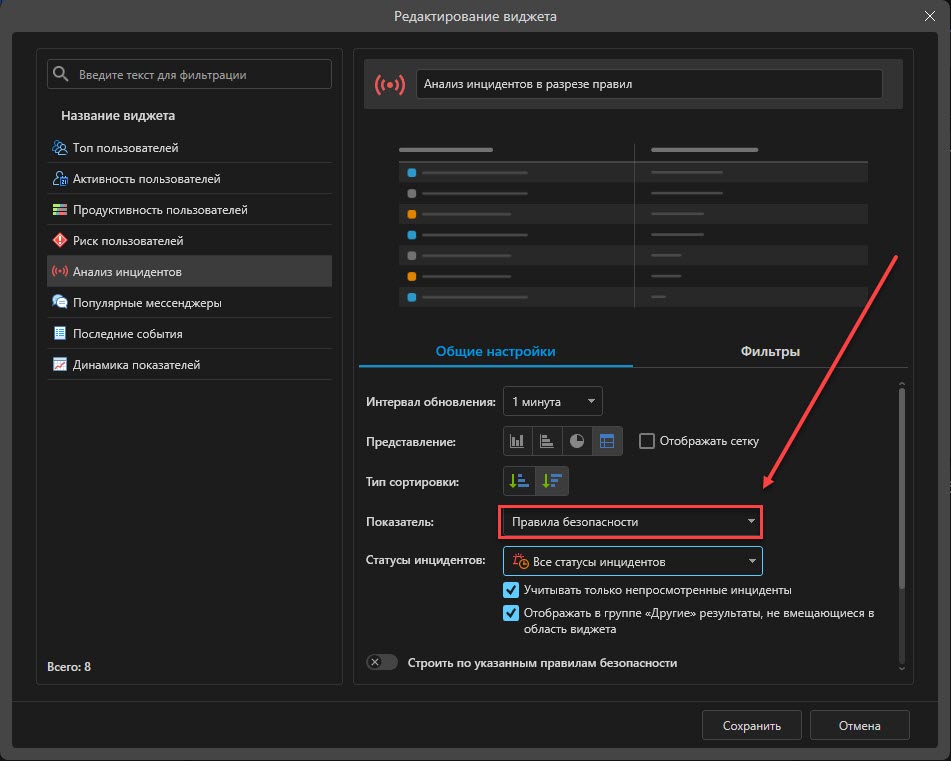Image resolution: width=951 pixels, height=761 pixels.
Task: Choose table view
Action: (607, 441)
